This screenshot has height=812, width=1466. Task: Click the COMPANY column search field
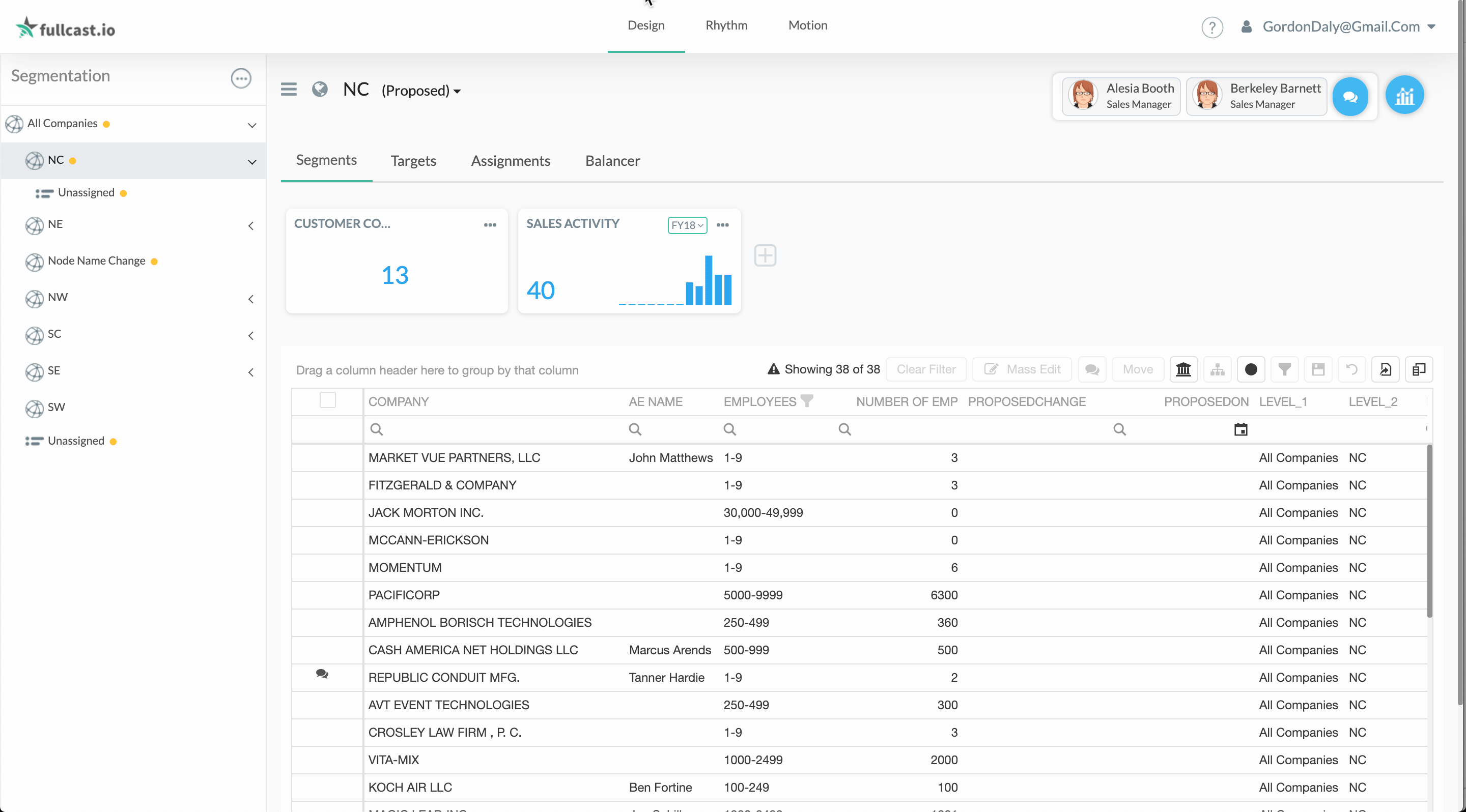pos(495,429)
